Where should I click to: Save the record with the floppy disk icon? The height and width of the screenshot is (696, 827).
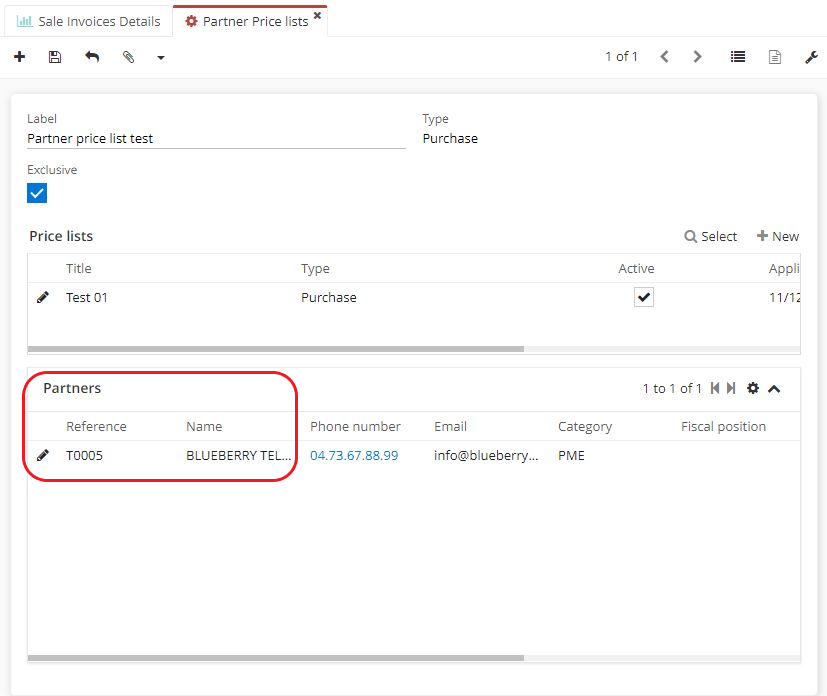pyautogui.click(x=55, y=57)
